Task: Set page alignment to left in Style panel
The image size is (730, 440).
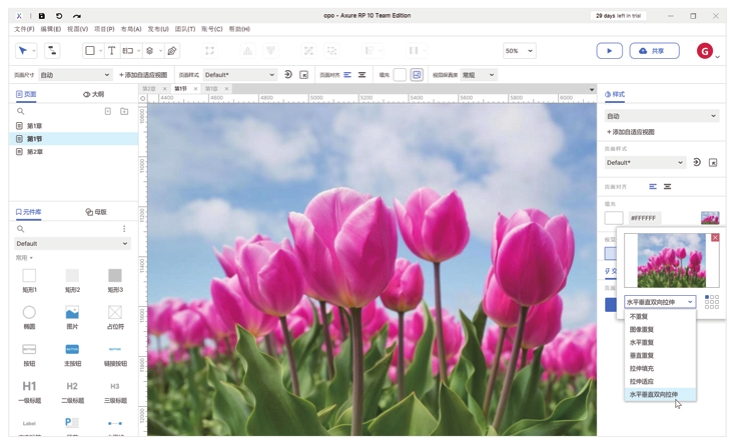Action: (653, 187)
